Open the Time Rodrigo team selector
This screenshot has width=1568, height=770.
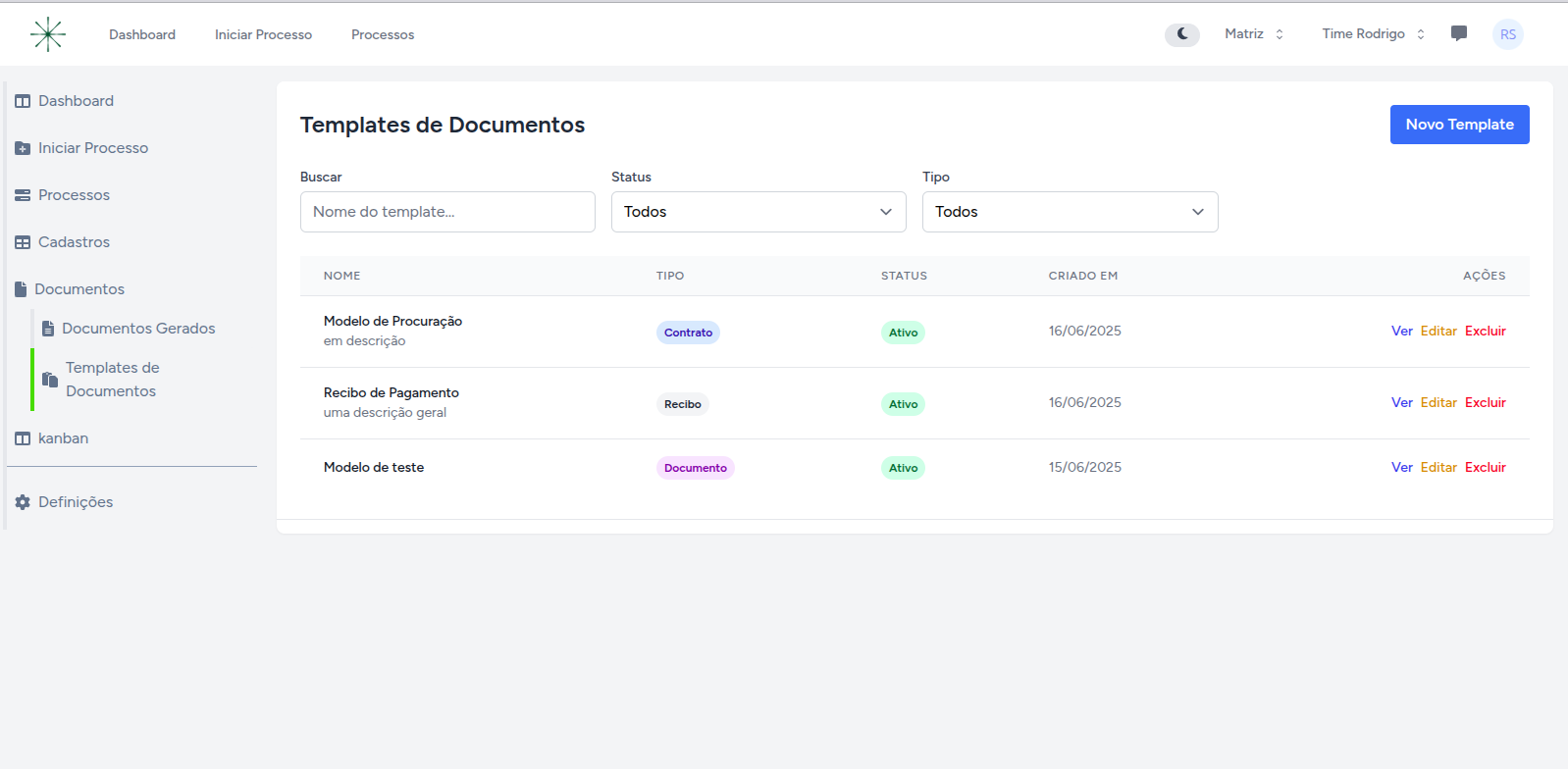[x=1373, y=33]
